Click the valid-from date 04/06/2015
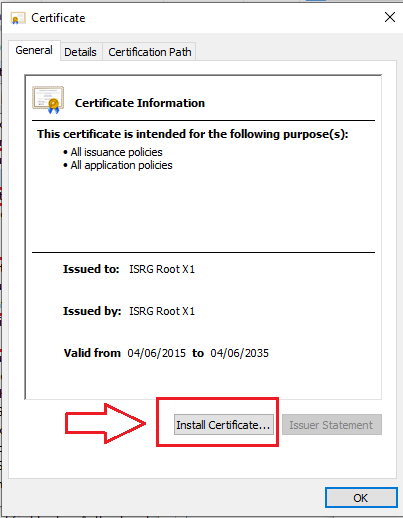The image size is (403, 518). coord(156,353)
